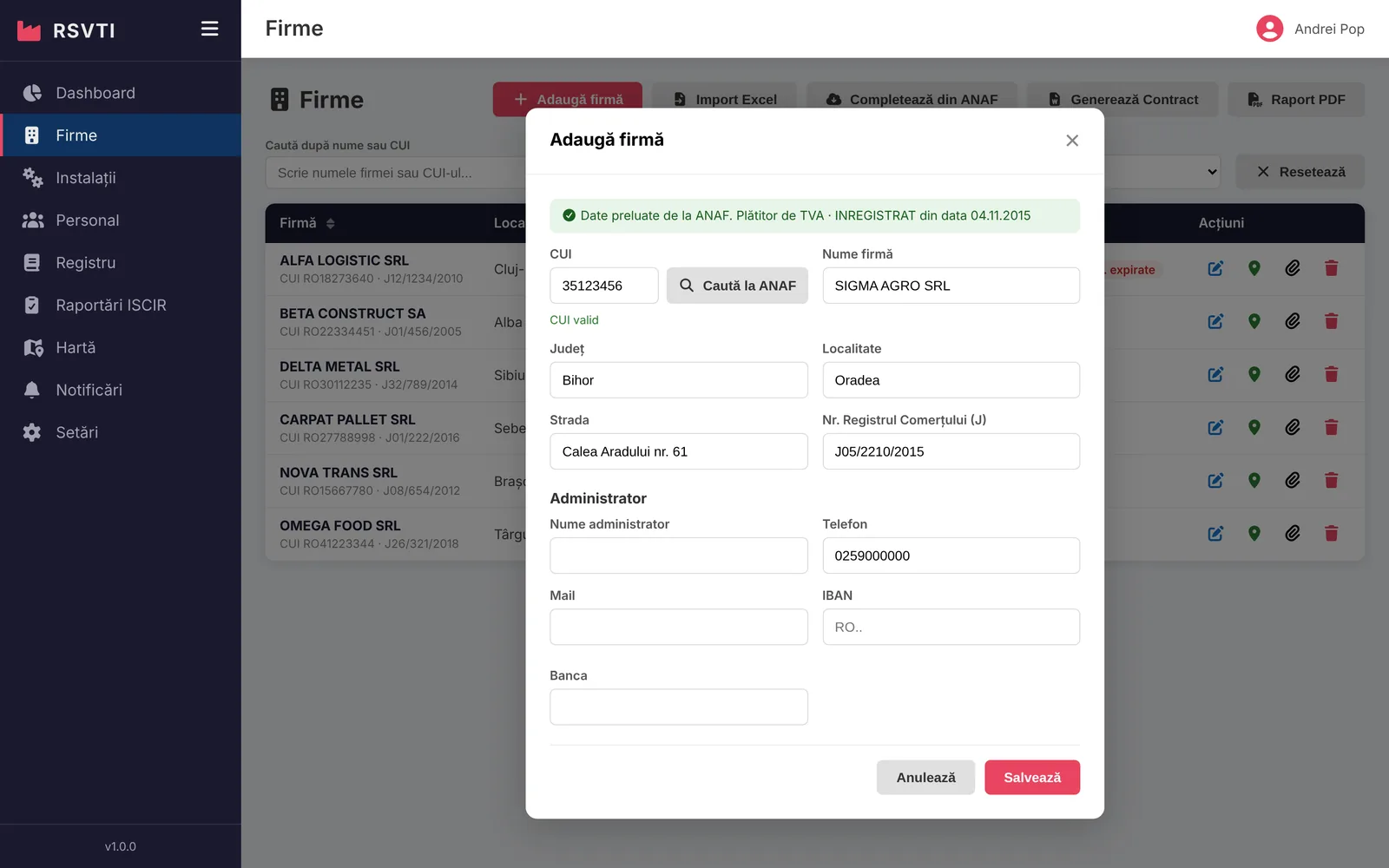Focus the Nume administrator field

679,556
